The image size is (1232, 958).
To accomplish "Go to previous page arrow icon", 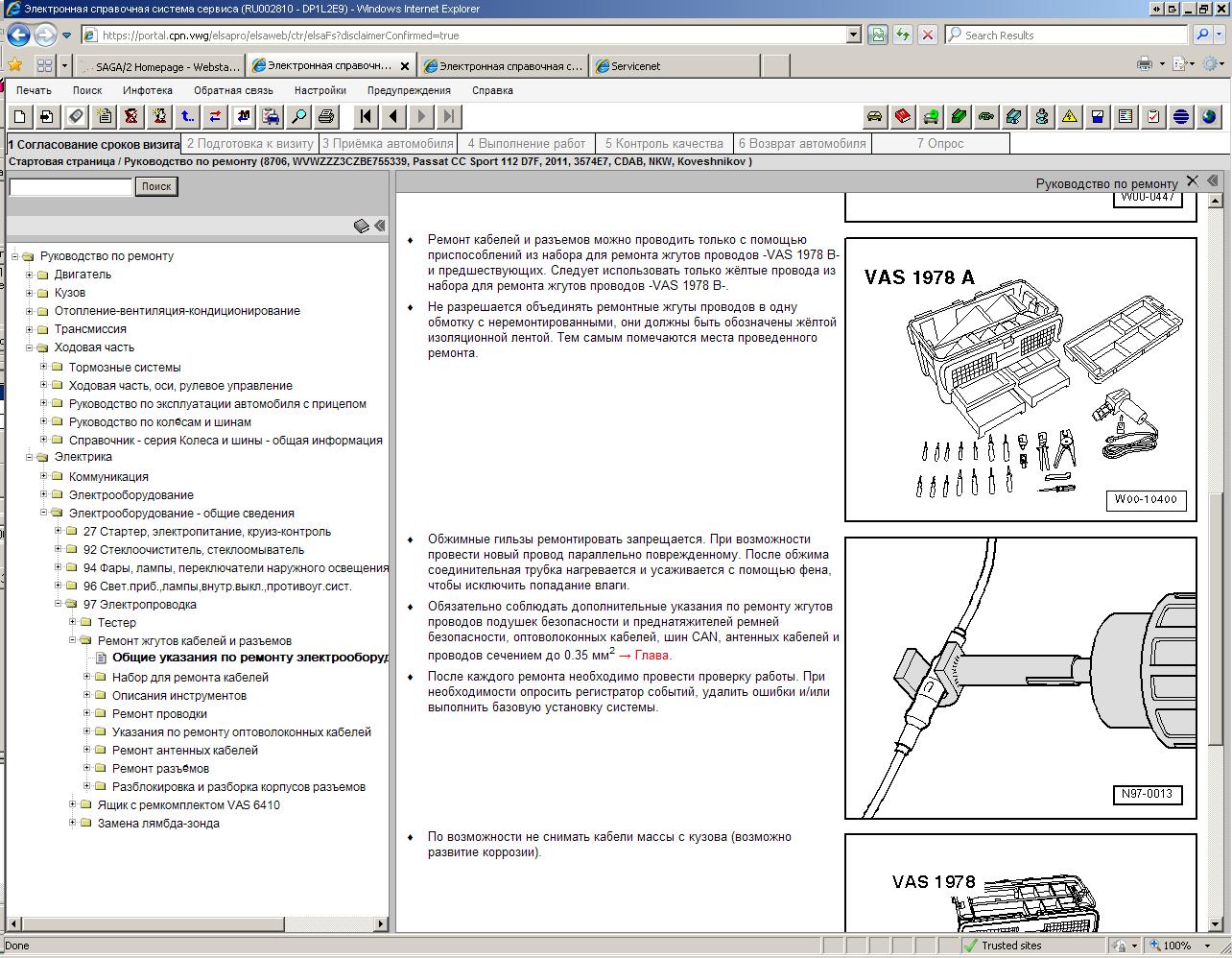I will point(393,116).
